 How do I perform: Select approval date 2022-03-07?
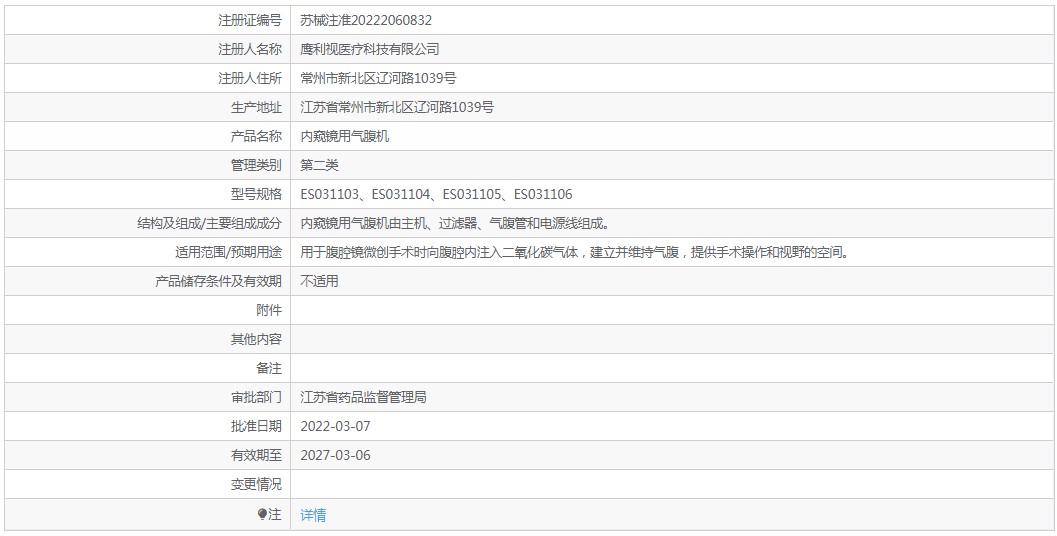coord(335,426)
